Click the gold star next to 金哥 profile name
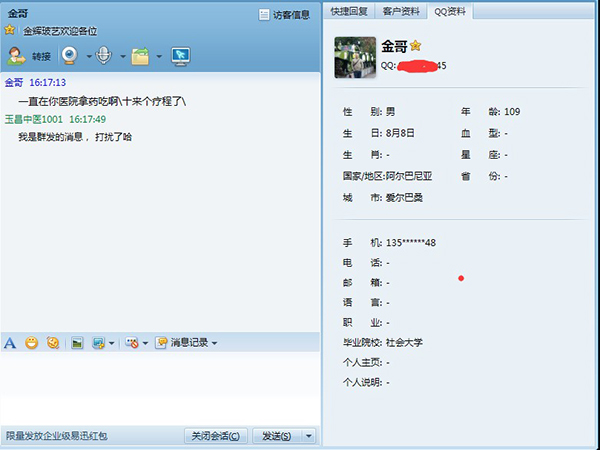Screen dimensions: 600x450 (x=416, y=46)
